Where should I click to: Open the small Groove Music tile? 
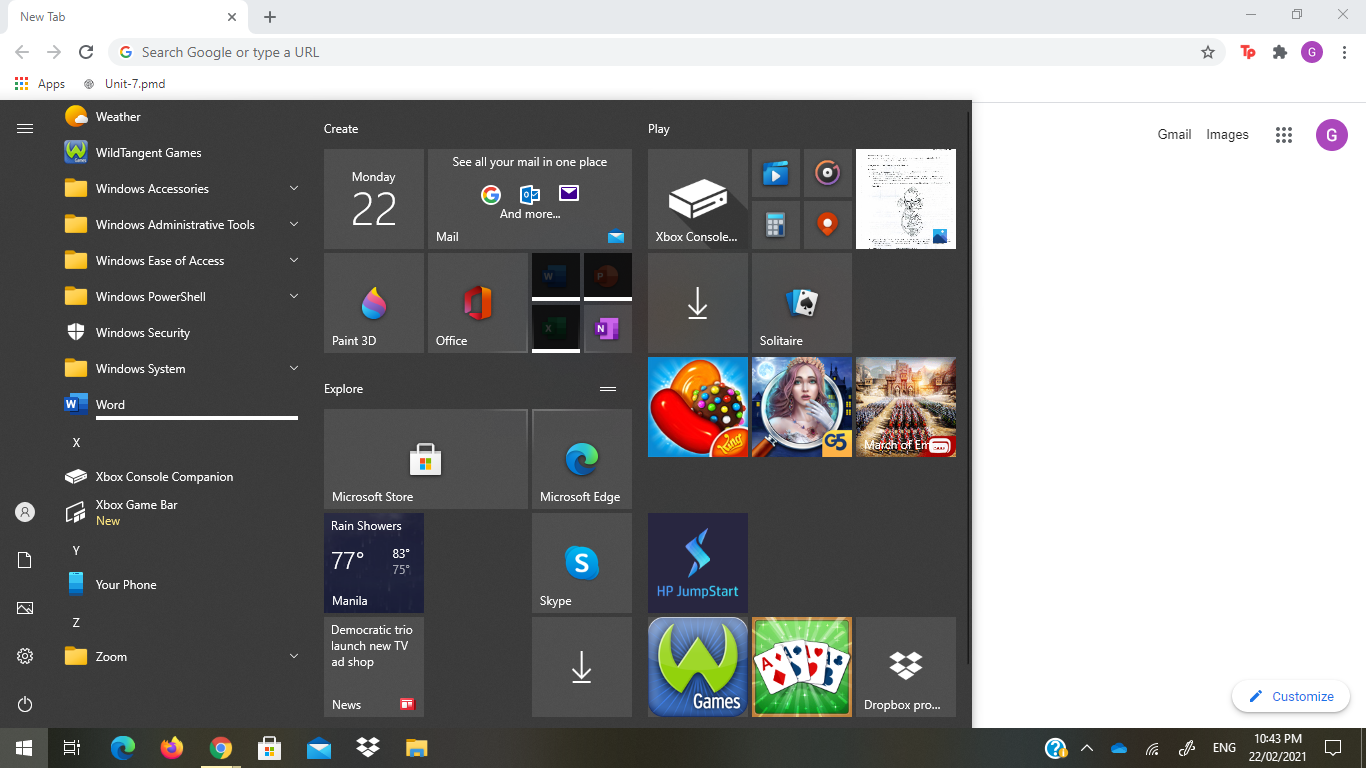(x=828, y=173)
